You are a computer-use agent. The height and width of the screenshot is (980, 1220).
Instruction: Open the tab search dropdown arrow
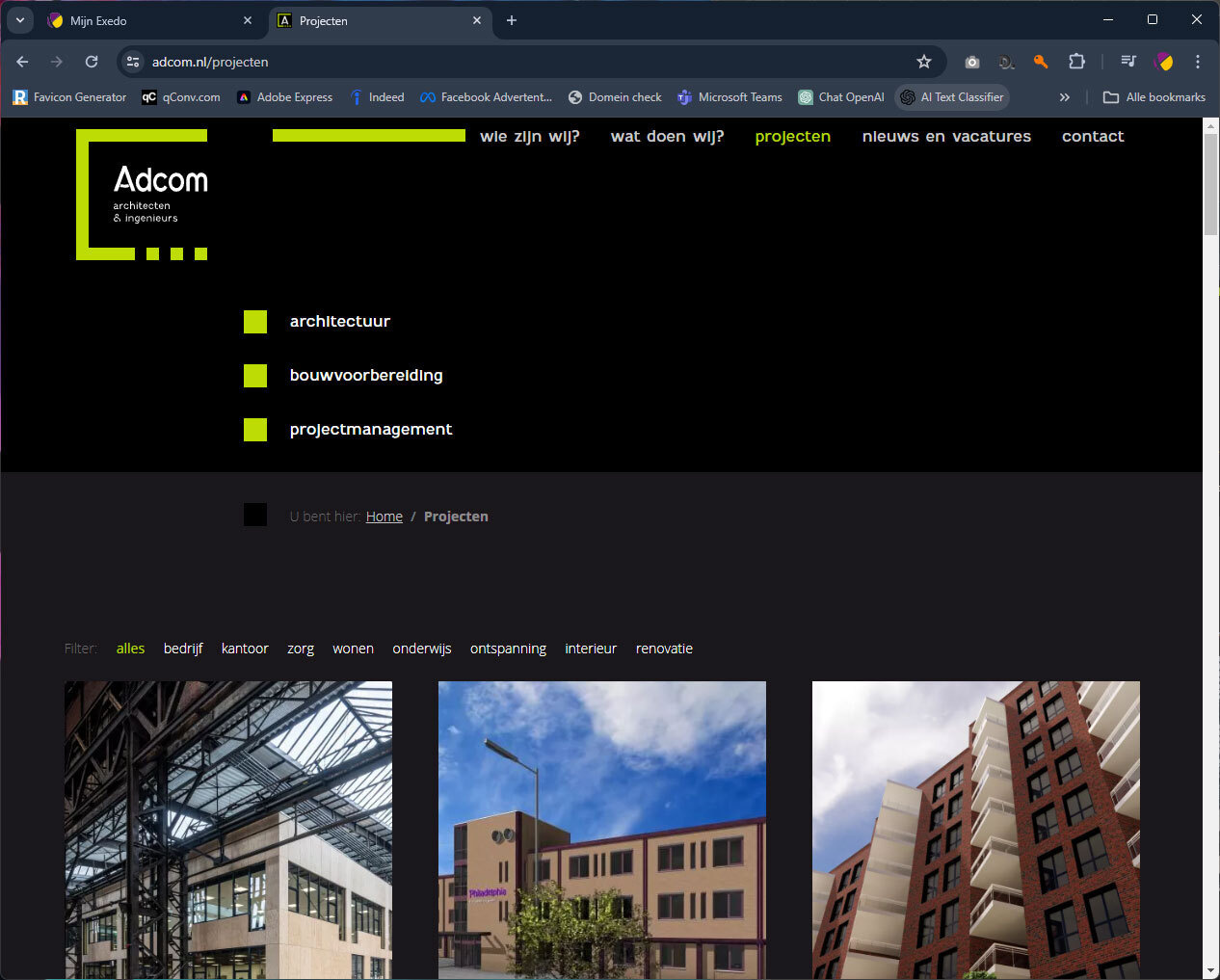click(x=19, y=20)
